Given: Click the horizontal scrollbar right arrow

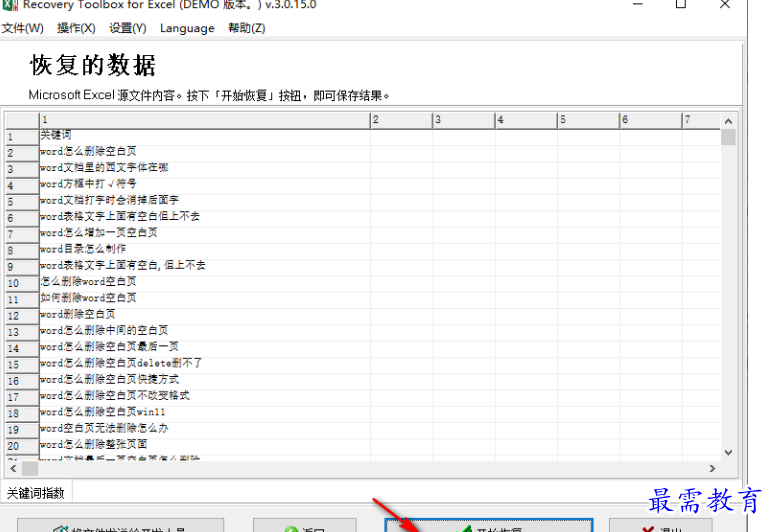Looking at the screenshot, I should pos(713,469).
